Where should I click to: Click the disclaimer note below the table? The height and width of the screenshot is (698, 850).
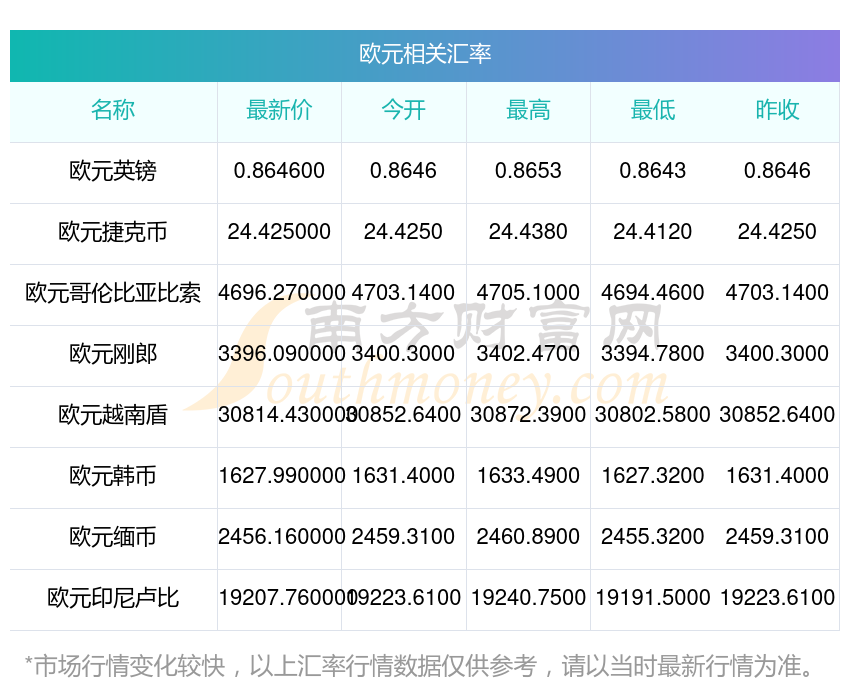click(419, 666)
